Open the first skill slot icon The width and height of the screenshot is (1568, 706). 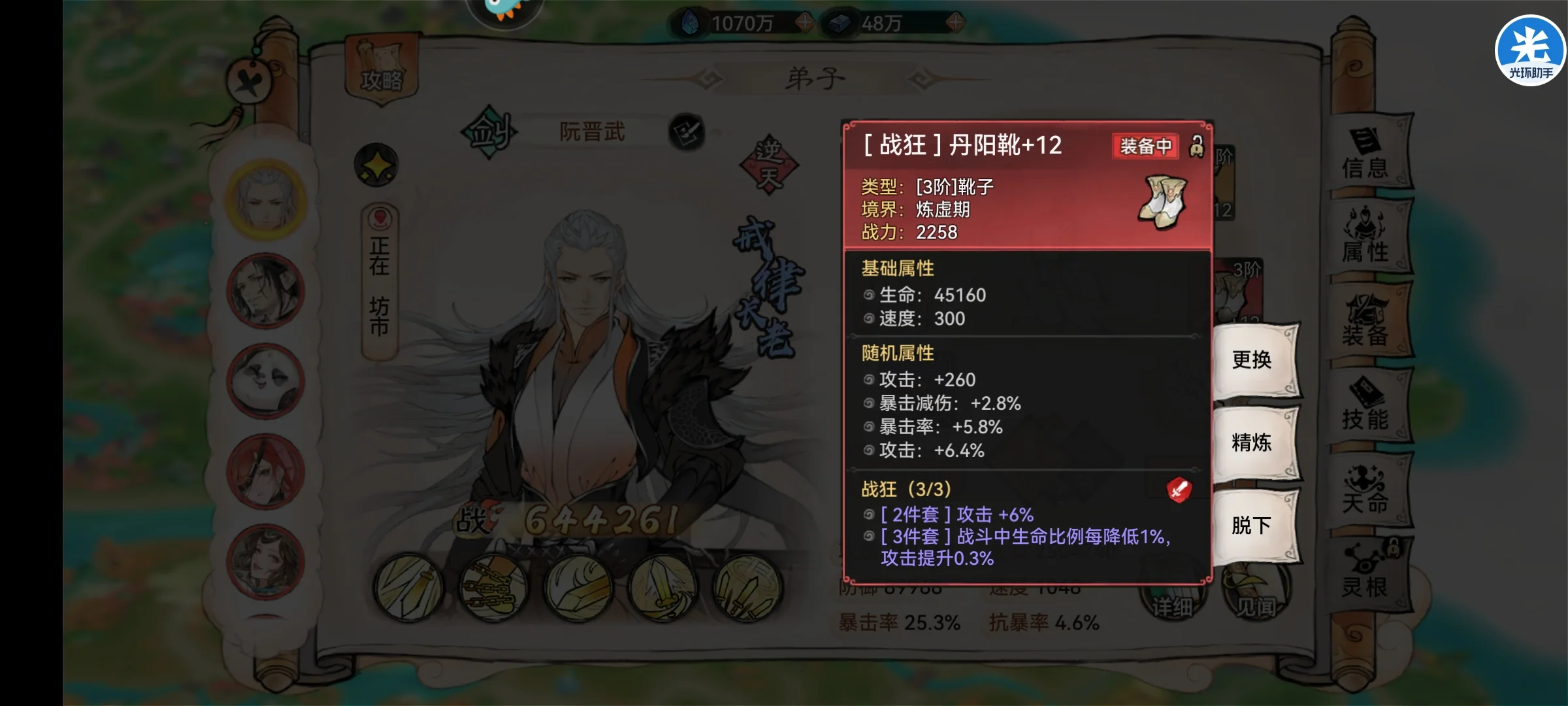pos(409,588)
